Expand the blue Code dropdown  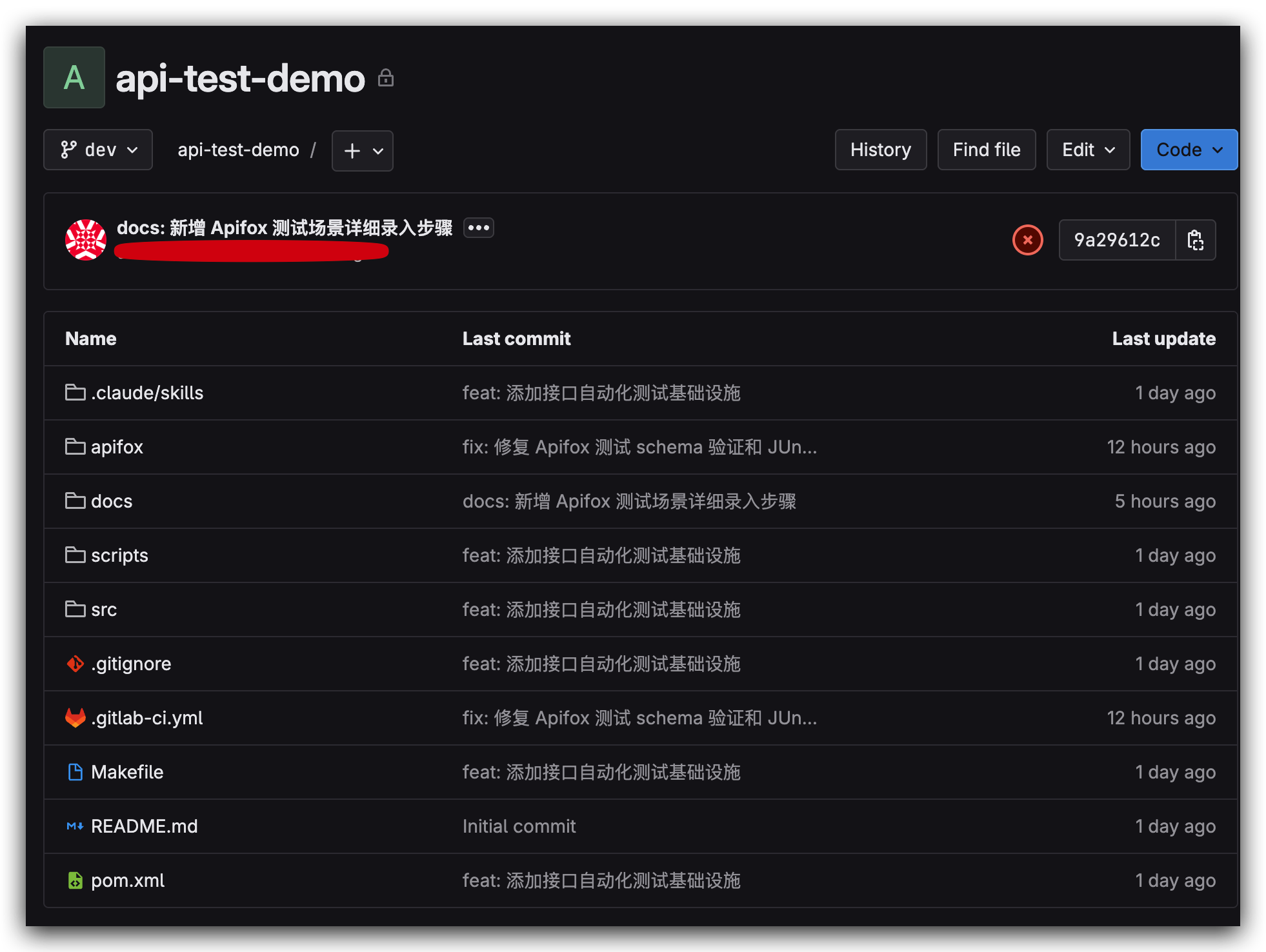[1189, 150]
